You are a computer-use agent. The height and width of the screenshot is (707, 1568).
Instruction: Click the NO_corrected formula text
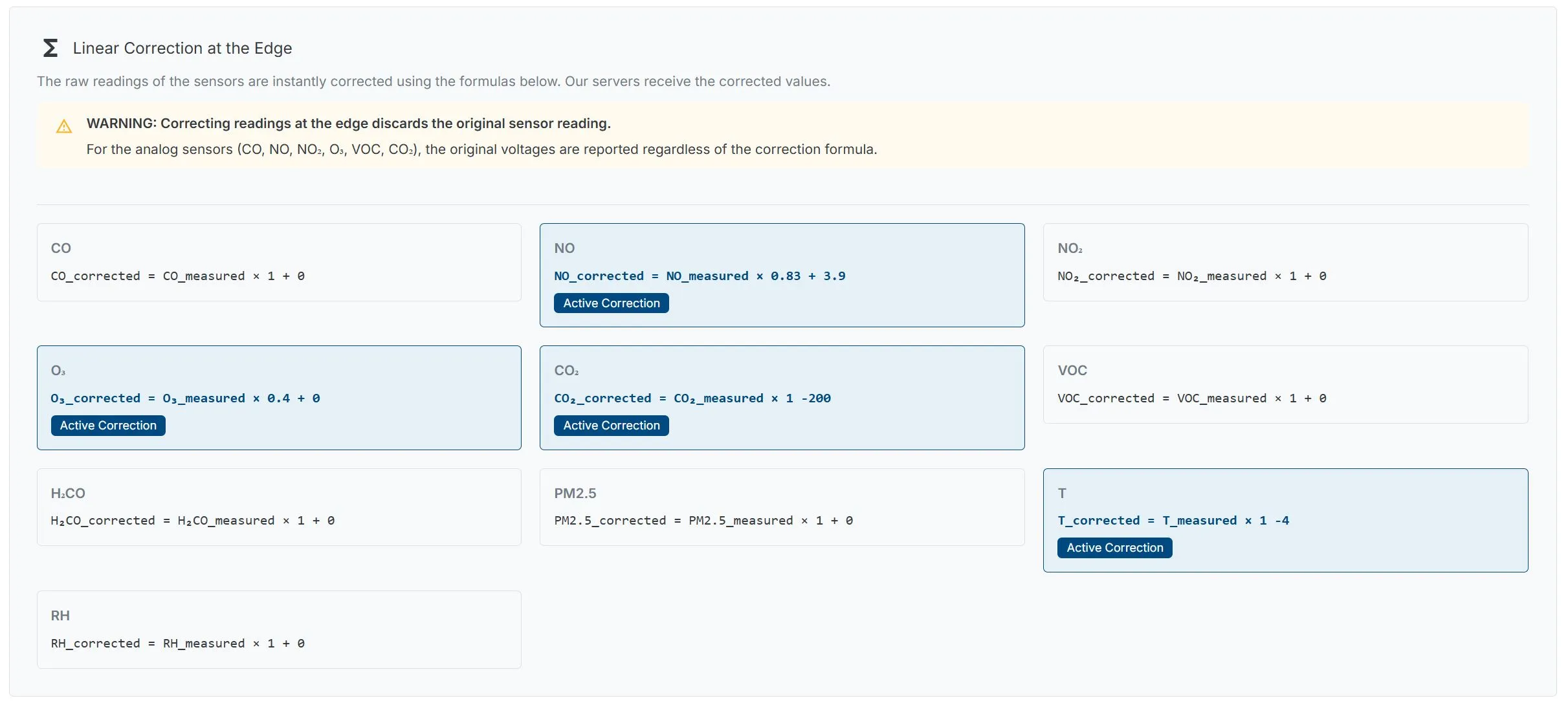pyautogui.click(x=700, y=276)
